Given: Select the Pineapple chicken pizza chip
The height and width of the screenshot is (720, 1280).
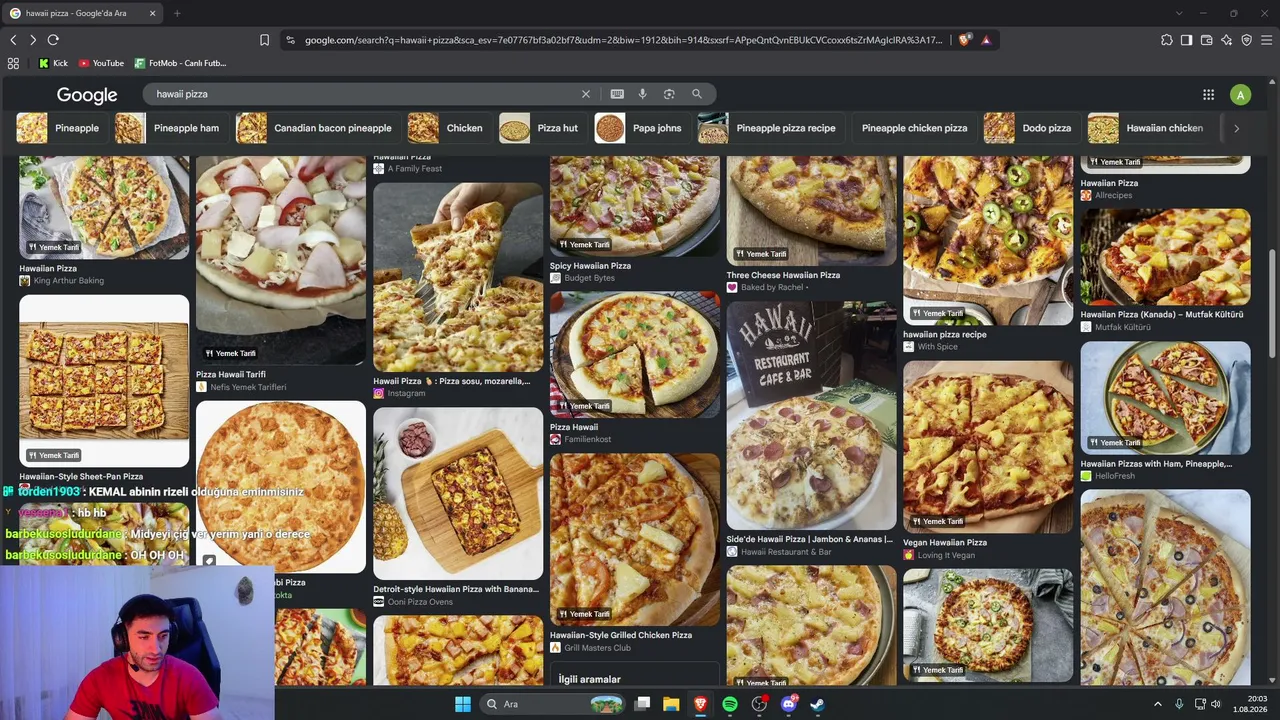Looking at the screenshot, I should pos(915,128).
